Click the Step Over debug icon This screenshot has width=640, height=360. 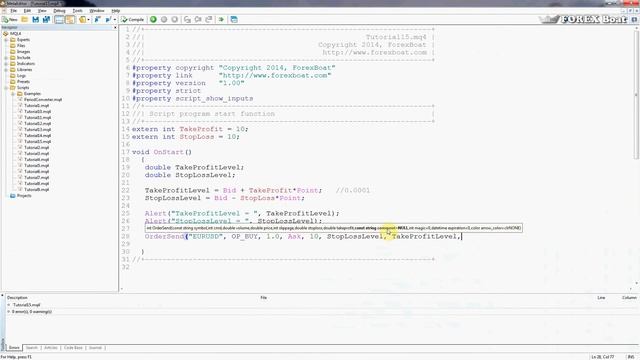click(198, 20)
